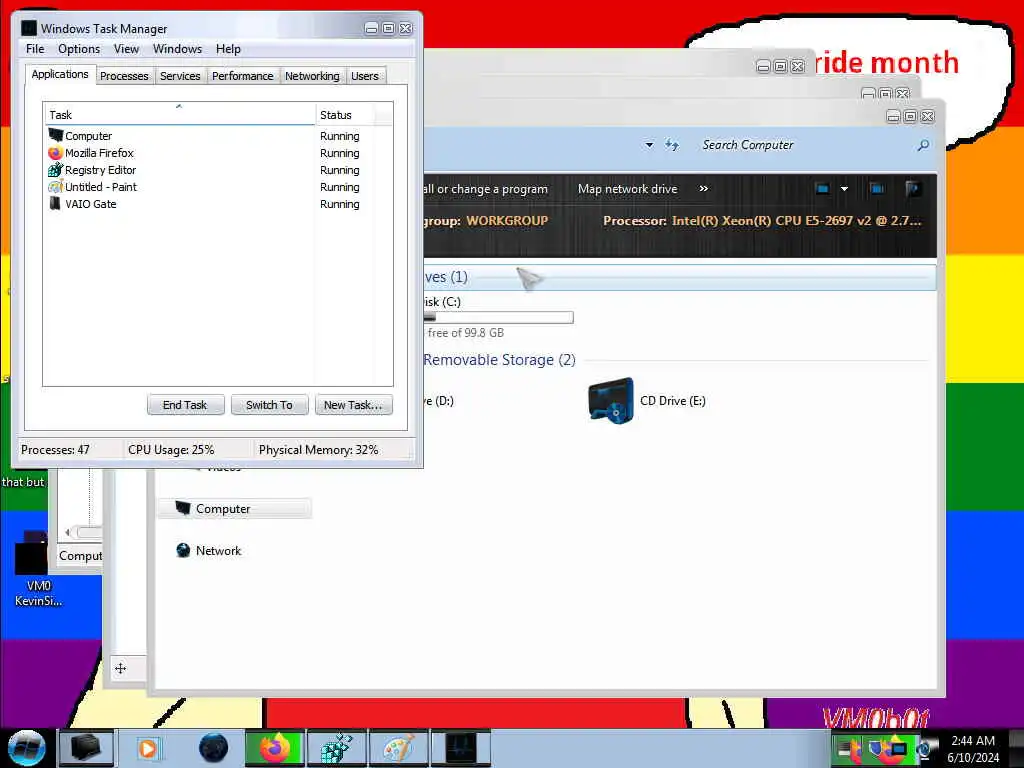Screen dimensions: 1024x768
Task: Open the view options dropdown arrow in Explorer
Action: [x=844, y=189]
